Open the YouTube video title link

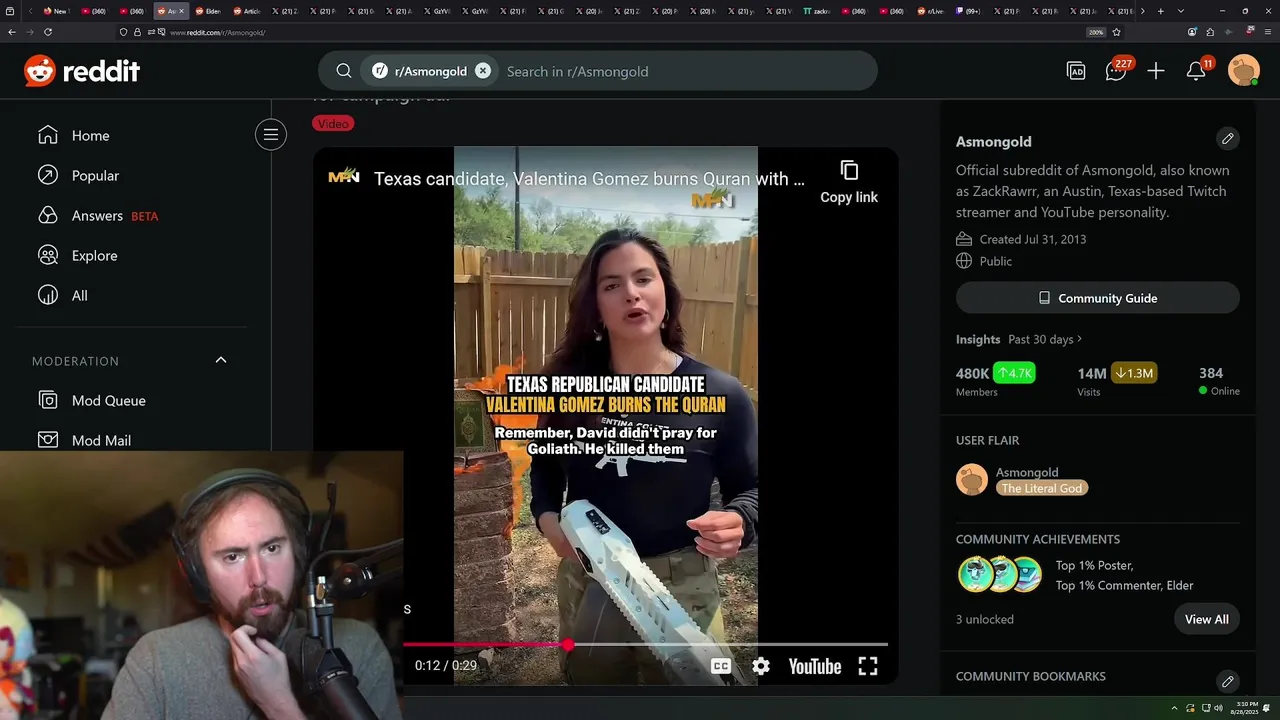coord(589,179)
